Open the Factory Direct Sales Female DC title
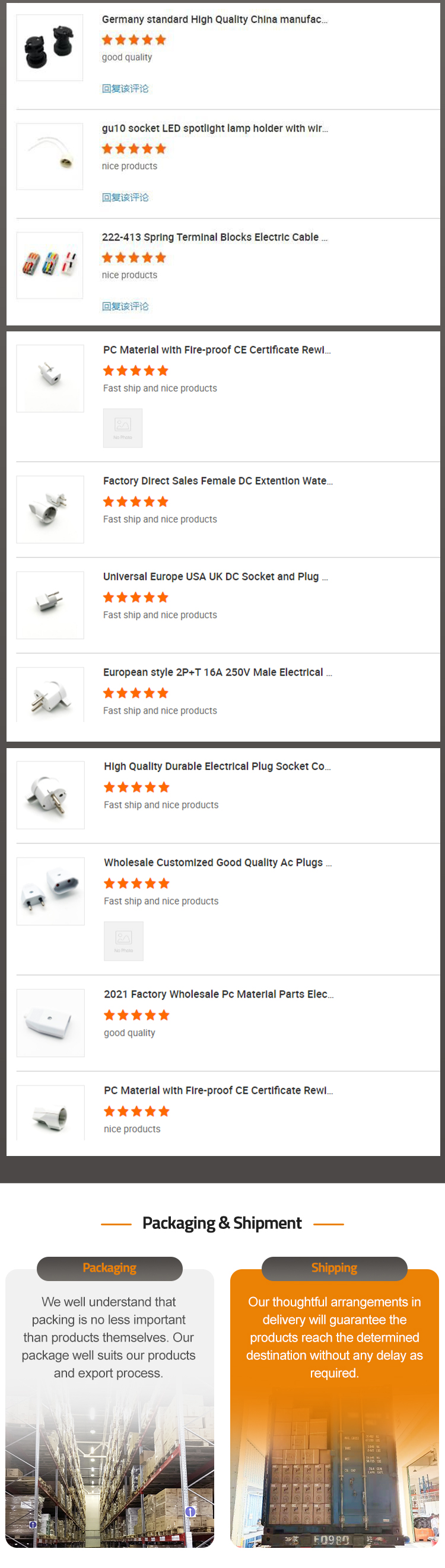445x1568 pixels. point(218,481)
